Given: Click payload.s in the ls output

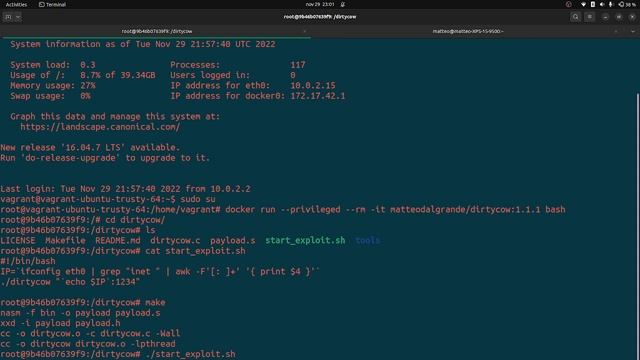Looking at the screenshot, I should (233, 240).
